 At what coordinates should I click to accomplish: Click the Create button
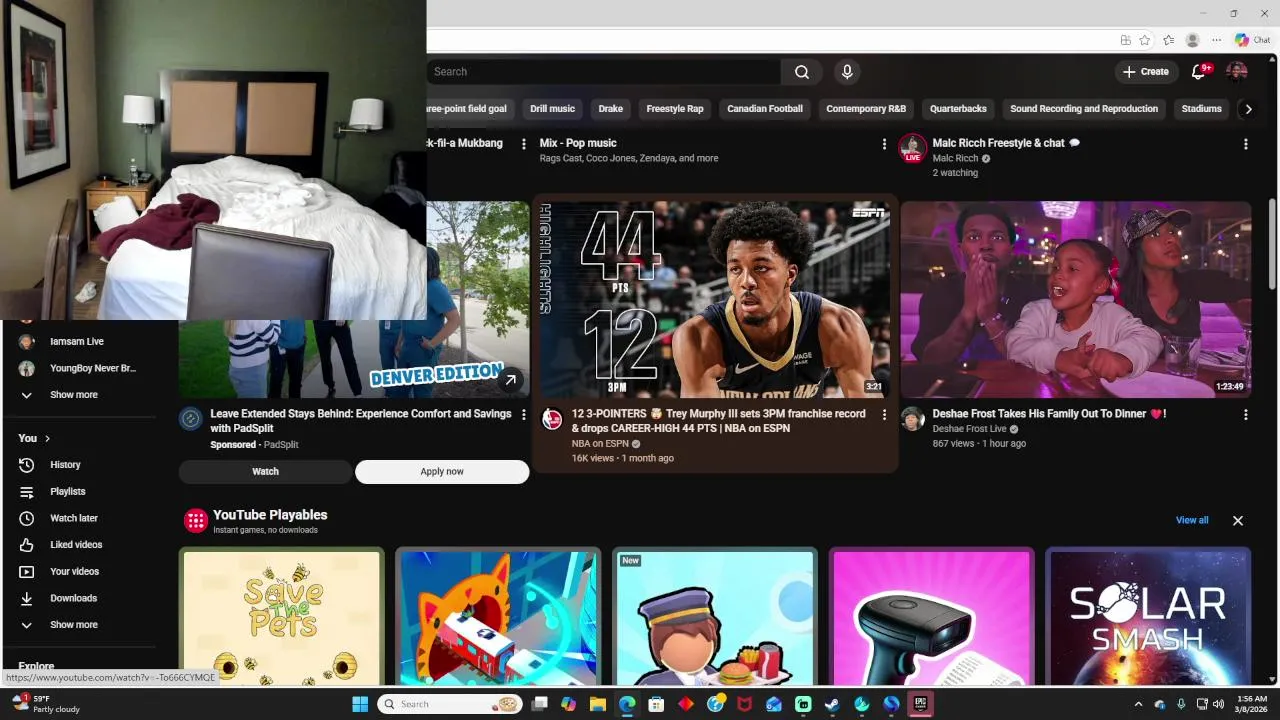pos(1146,72)
